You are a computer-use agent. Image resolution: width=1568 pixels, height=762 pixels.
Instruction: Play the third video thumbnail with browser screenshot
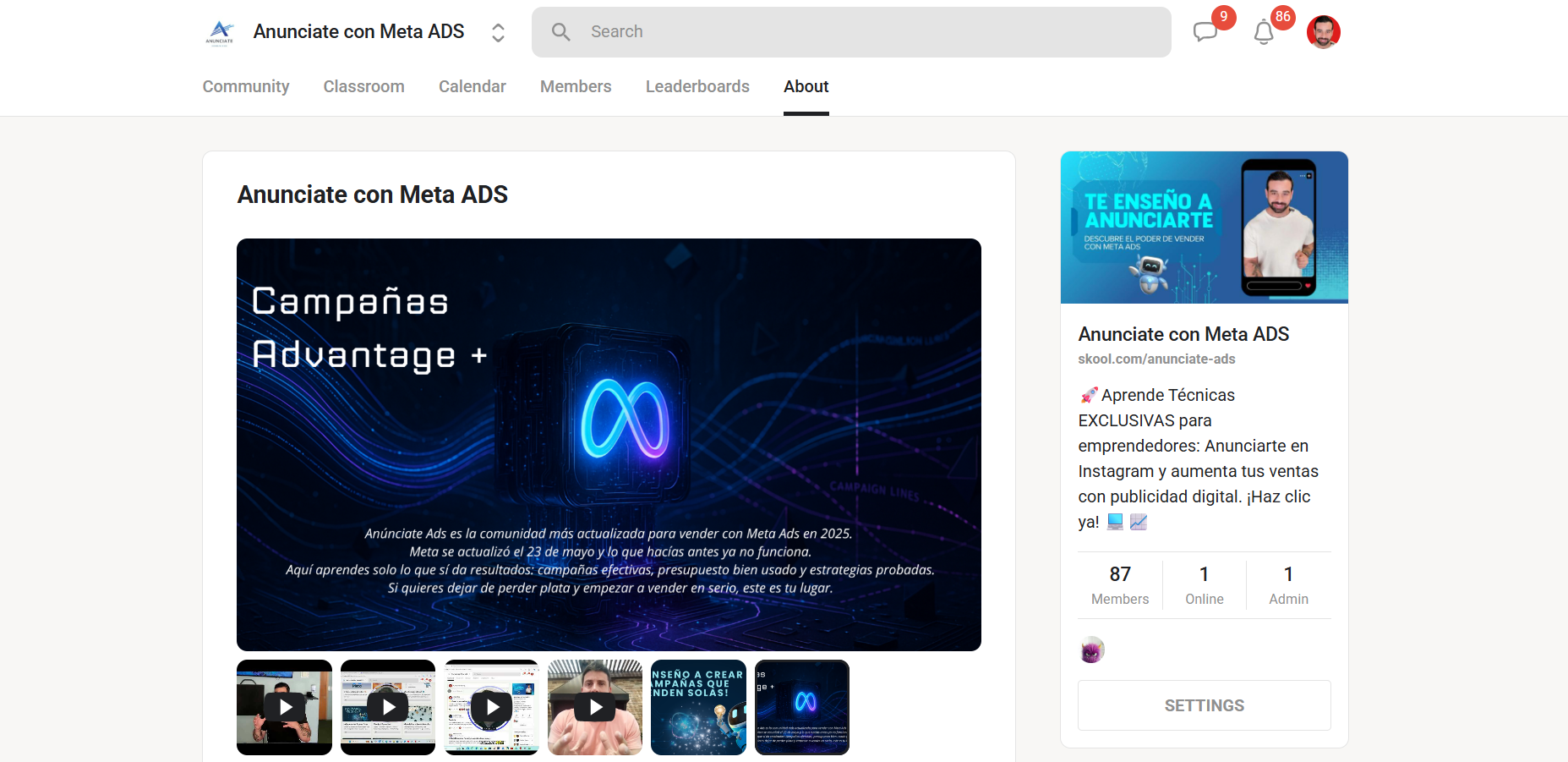click(x=491, y=707)
